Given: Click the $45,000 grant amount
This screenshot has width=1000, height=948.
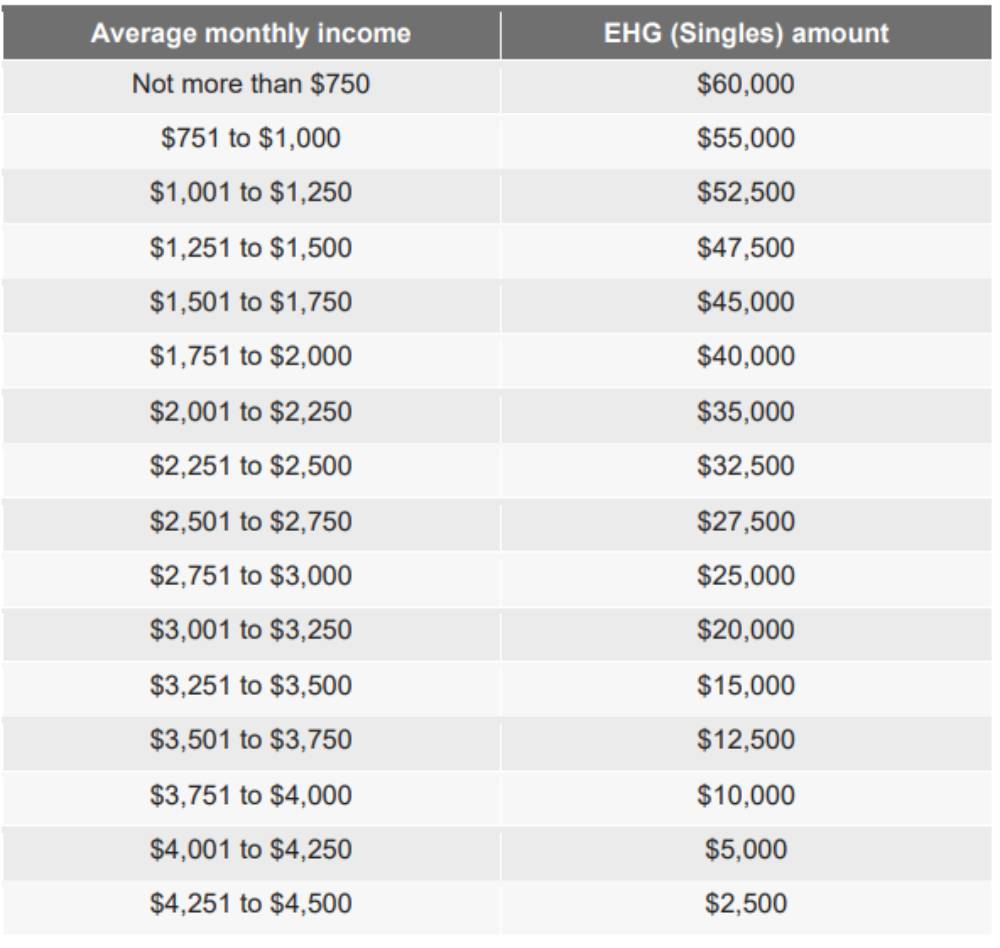Looking at the screenshot, I should pyautogui.click(x=746, y=302).
